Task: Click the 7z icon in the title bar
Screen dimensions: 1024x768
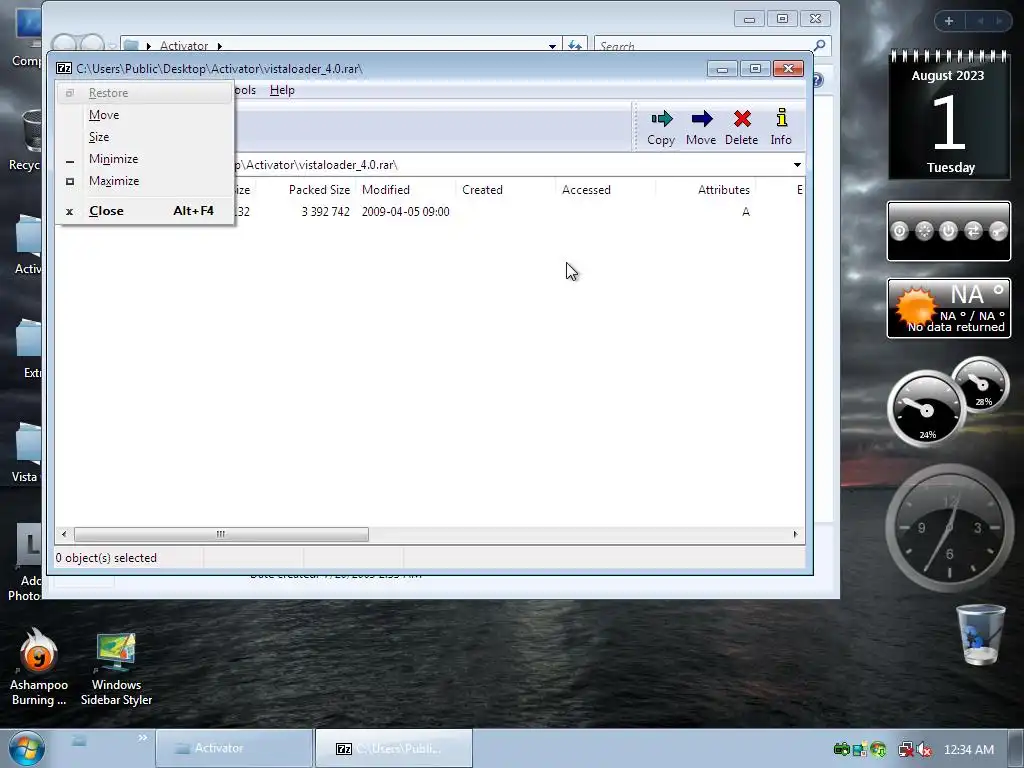Action: click(x=64, y=69)
